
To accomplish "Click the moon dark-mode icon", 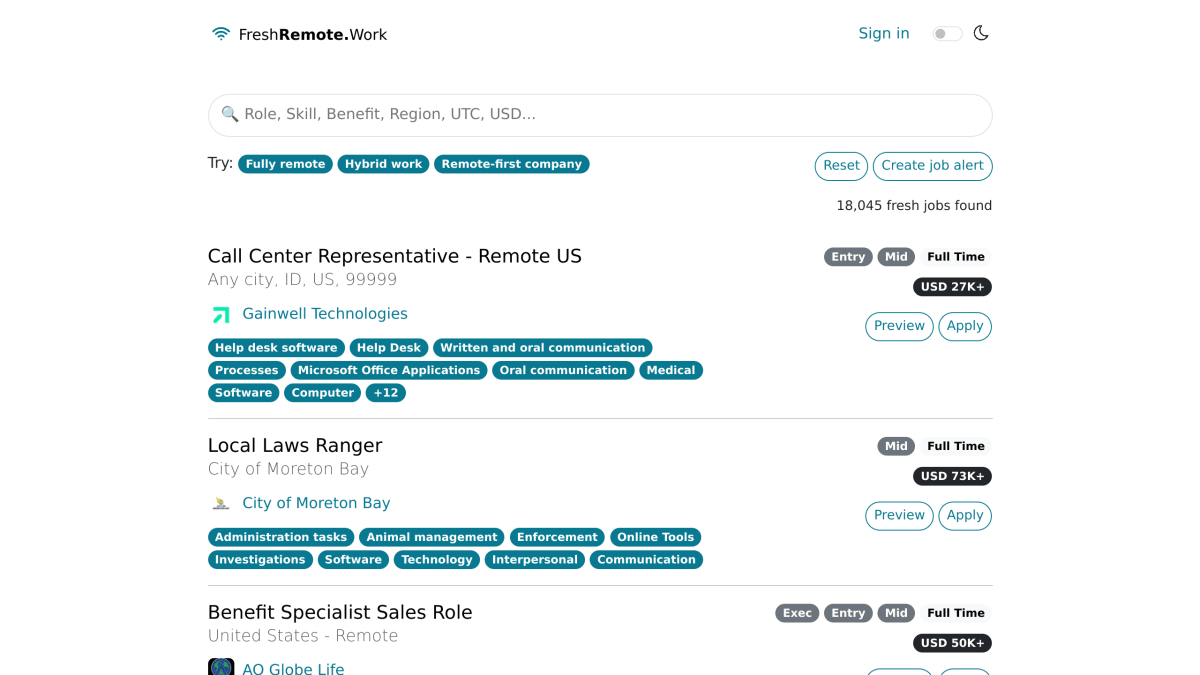I will pos(981,33).
